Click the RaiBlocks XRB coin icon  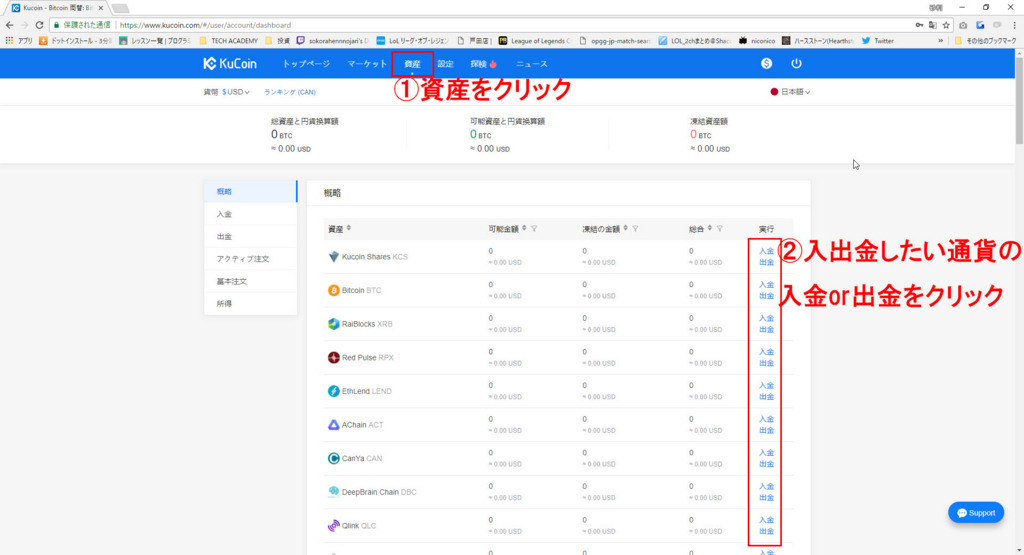click(x=334, y=324)
